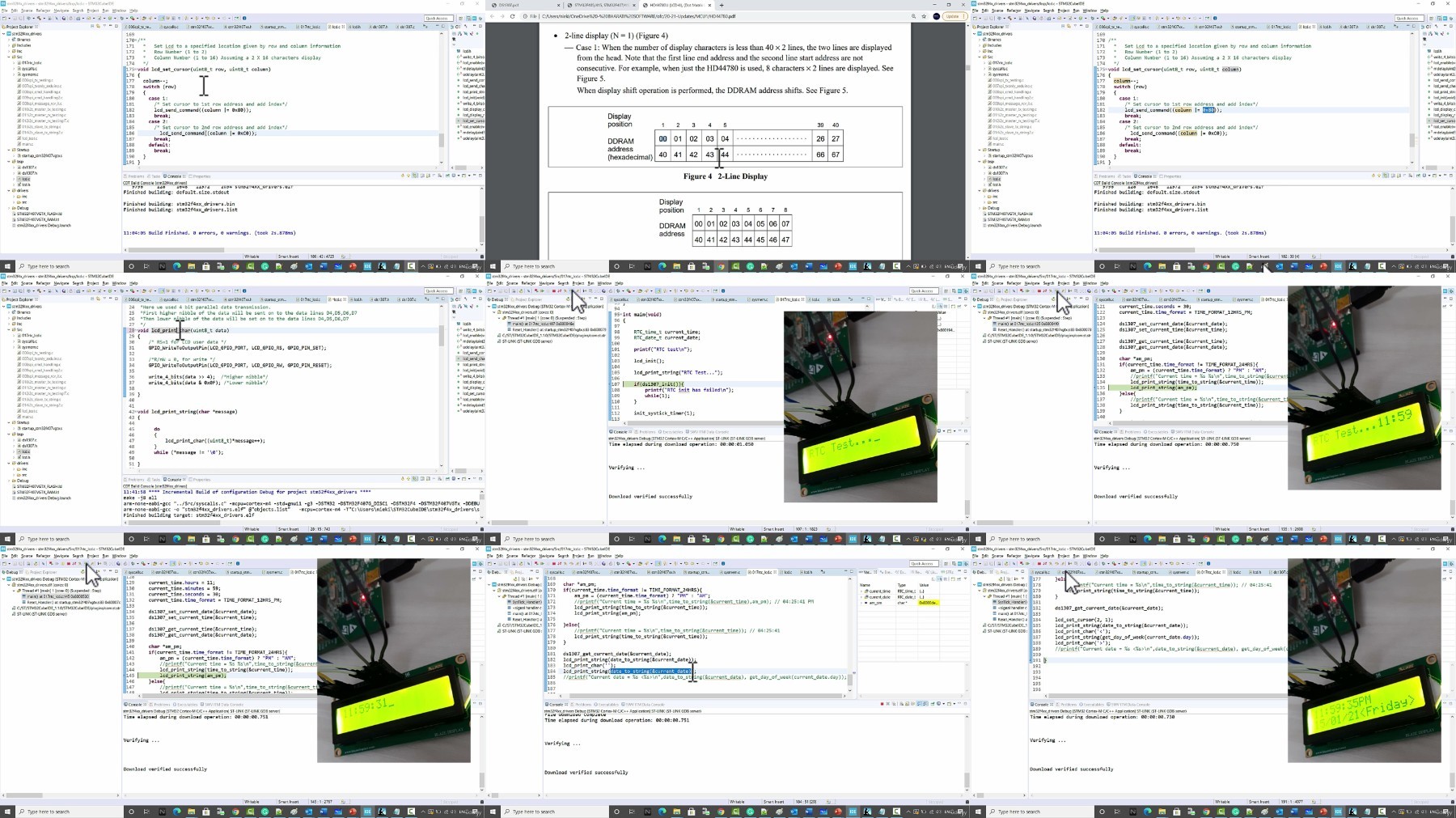Expand the Debug folder in lcd_print_char window's explorer

click(x=9, y=481)
